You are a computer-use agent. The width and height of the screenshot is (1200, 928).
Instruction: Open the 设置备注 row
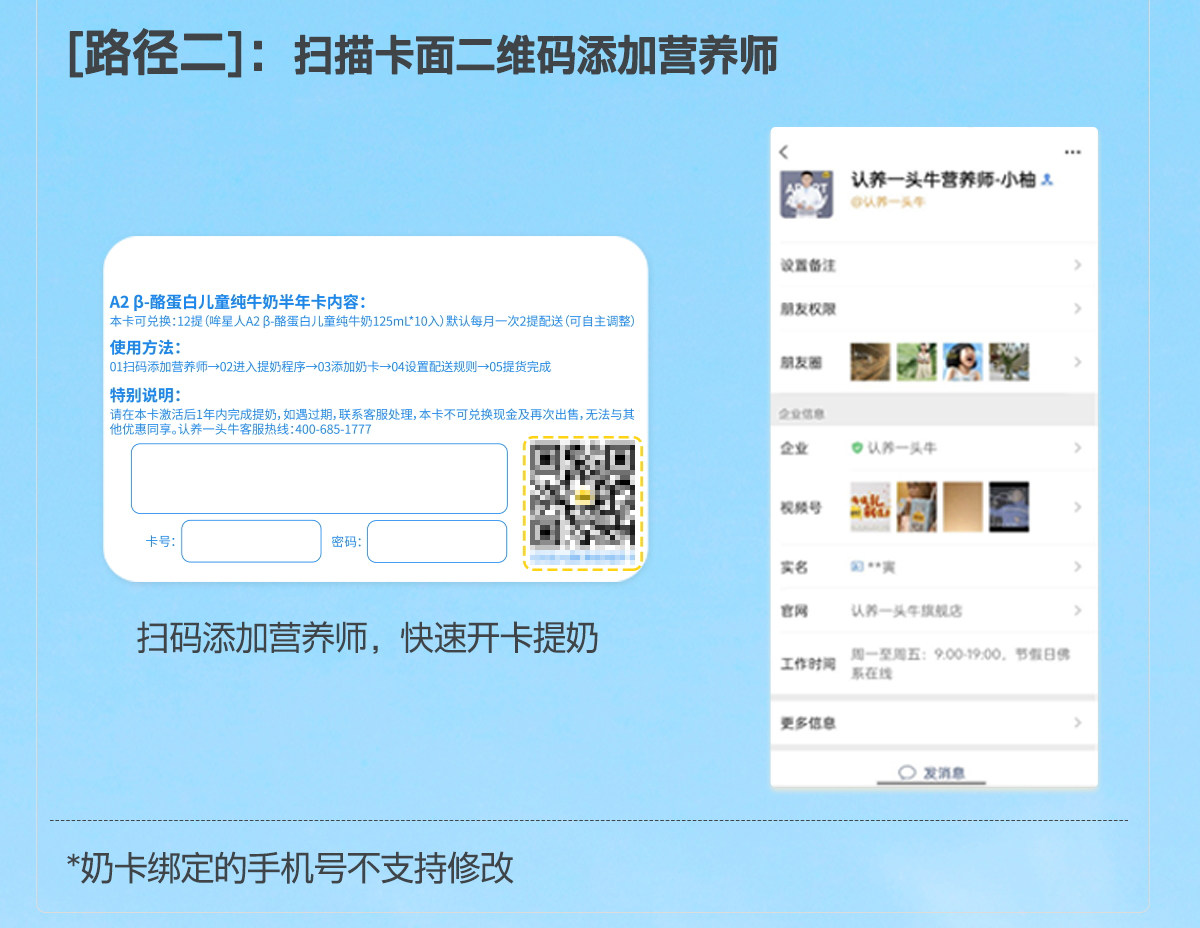coord(933,265)
